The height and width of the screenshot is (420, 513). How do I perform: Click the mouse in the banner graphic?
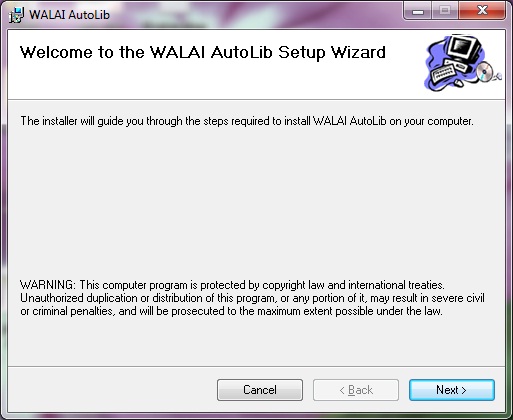pos(459,82)
